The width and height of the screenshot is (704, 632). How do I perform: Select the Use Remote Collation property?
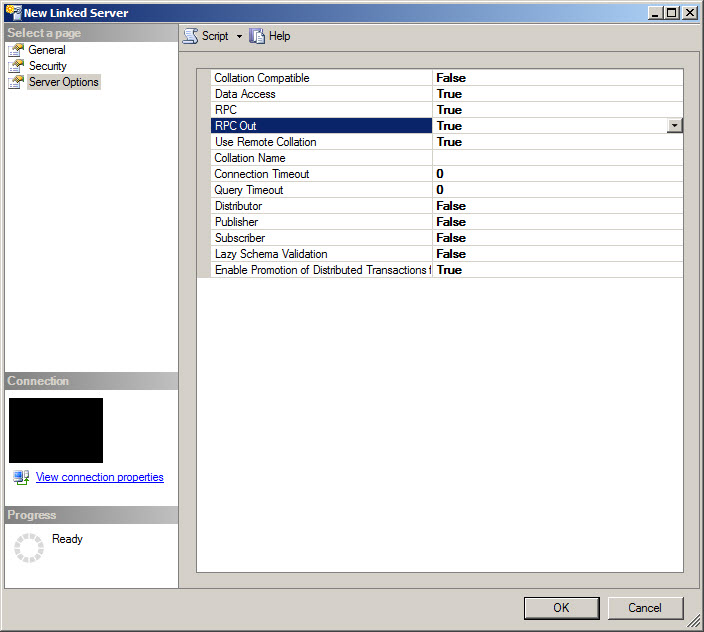coord(321,142)
